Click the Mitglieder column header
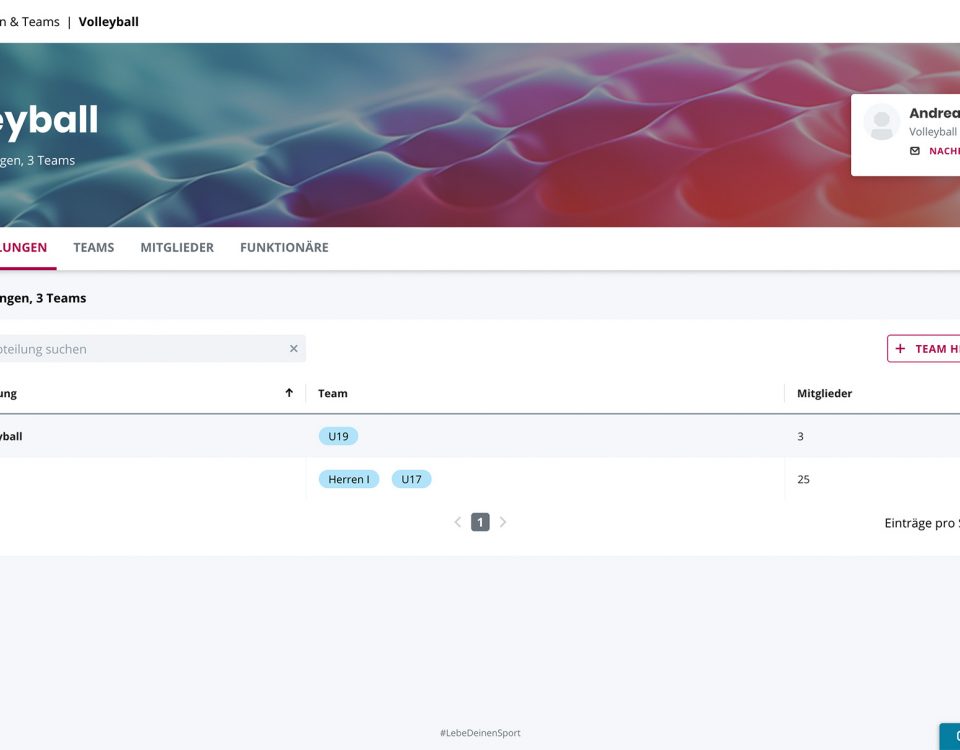960x750 pixels. (x=824, y=393)
